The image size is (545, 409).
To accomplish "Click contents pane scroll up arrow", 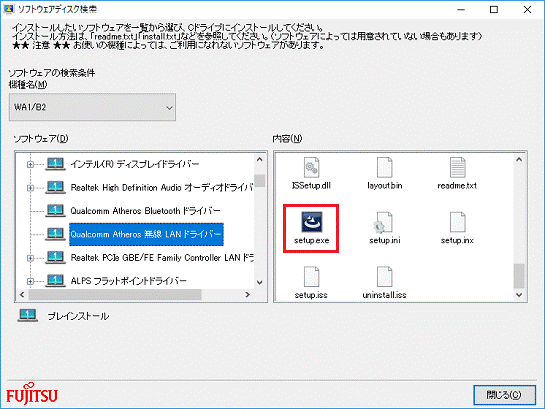I will click(519, 159).
